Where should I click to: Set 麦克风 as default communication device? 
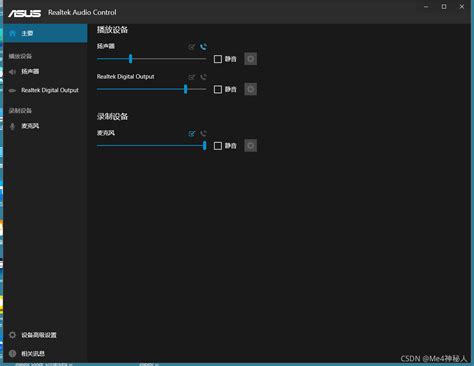203,133
